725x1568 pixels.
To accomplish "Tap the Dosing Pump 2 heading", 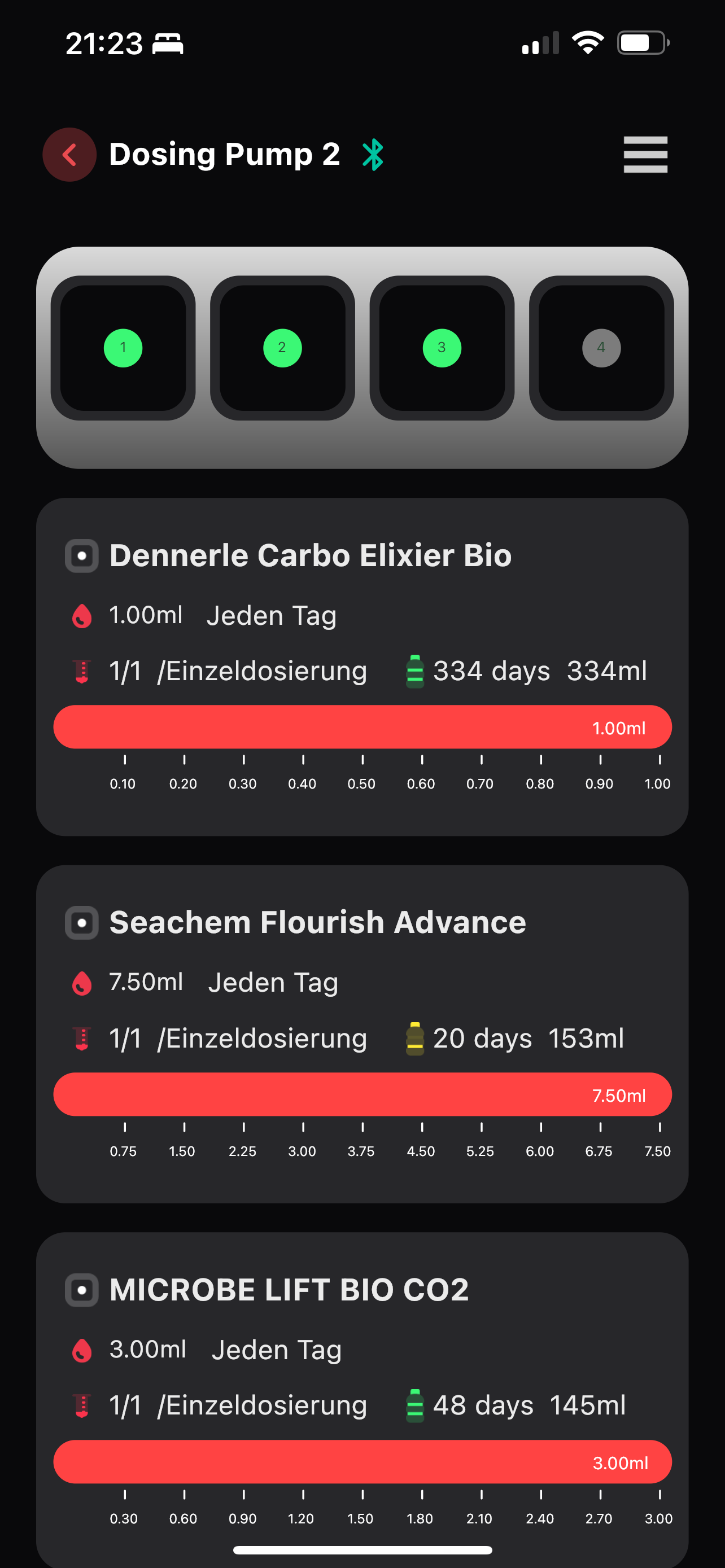I will [x=225, y=155].
